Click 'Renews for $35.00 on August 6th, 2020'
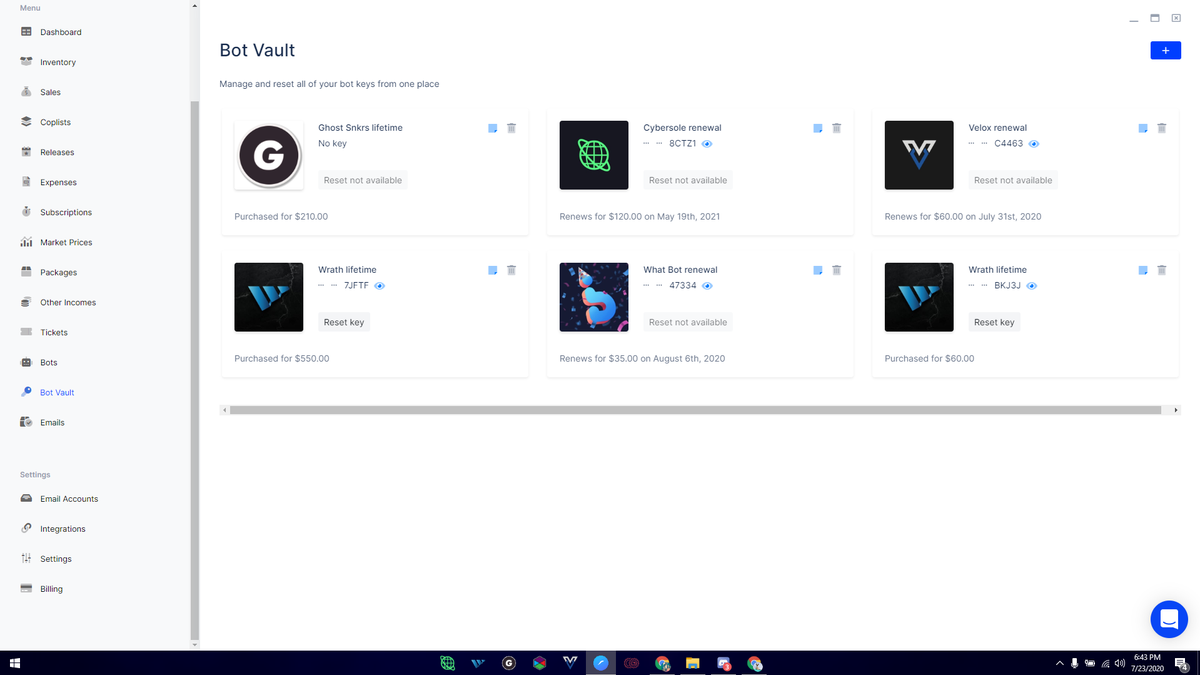Viewport: 1200px width, 675px height. 642,358
